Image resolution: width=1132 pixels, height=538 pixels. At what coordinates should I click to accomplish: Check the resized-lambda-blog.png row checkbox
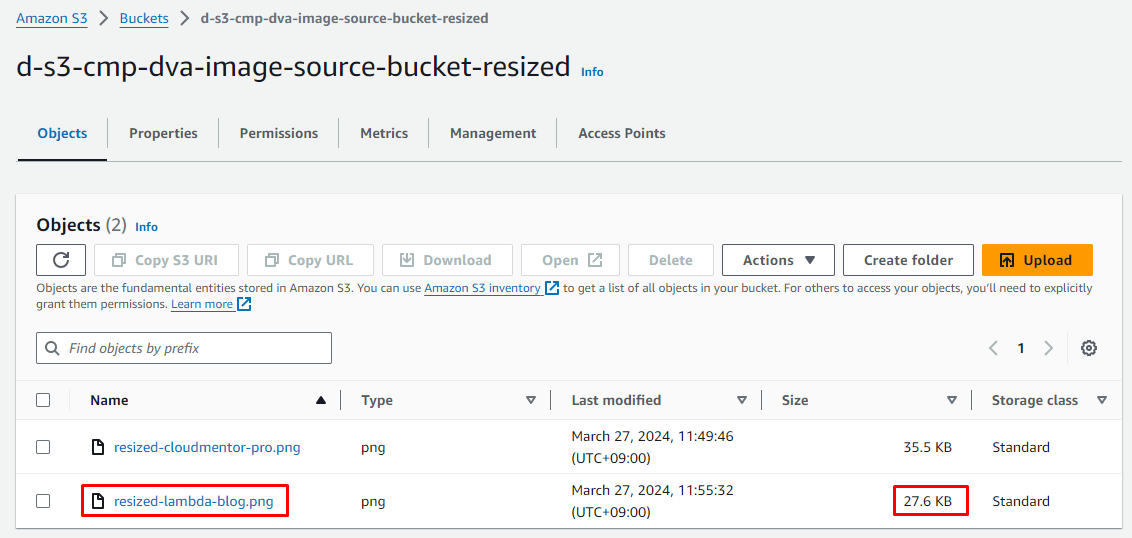click(43, 501)
